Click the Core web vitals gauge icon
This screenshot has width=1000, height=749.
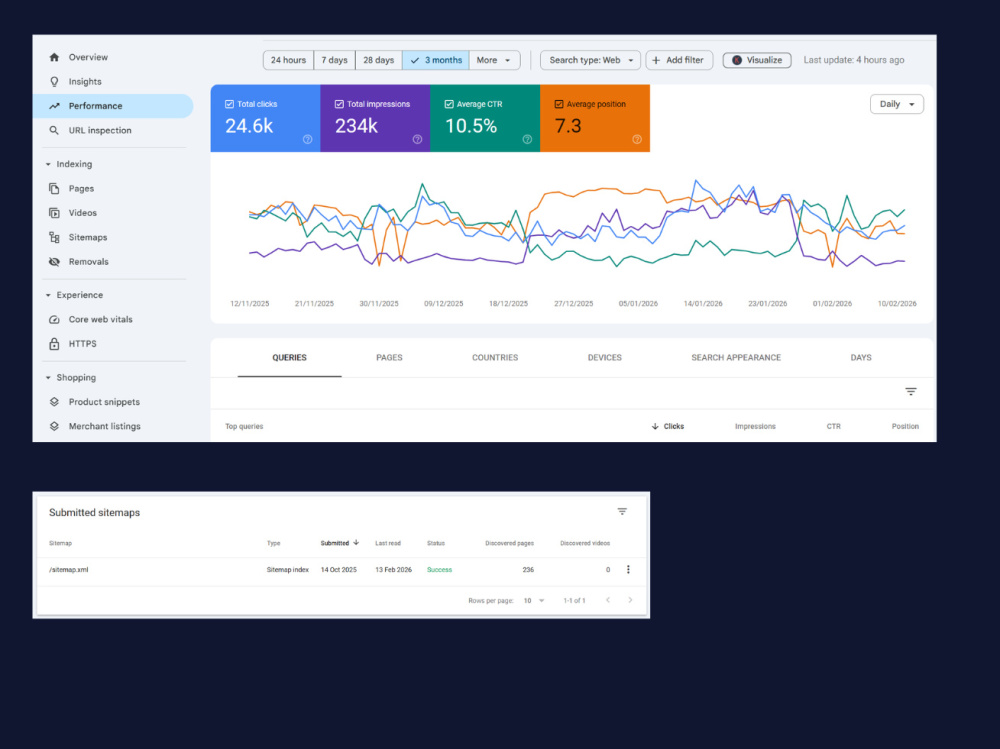[54, 320]
